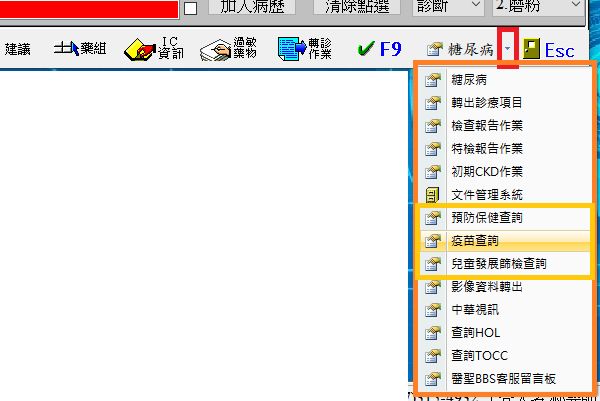Click the 糖尿病 toolbar button

point(461,48)
